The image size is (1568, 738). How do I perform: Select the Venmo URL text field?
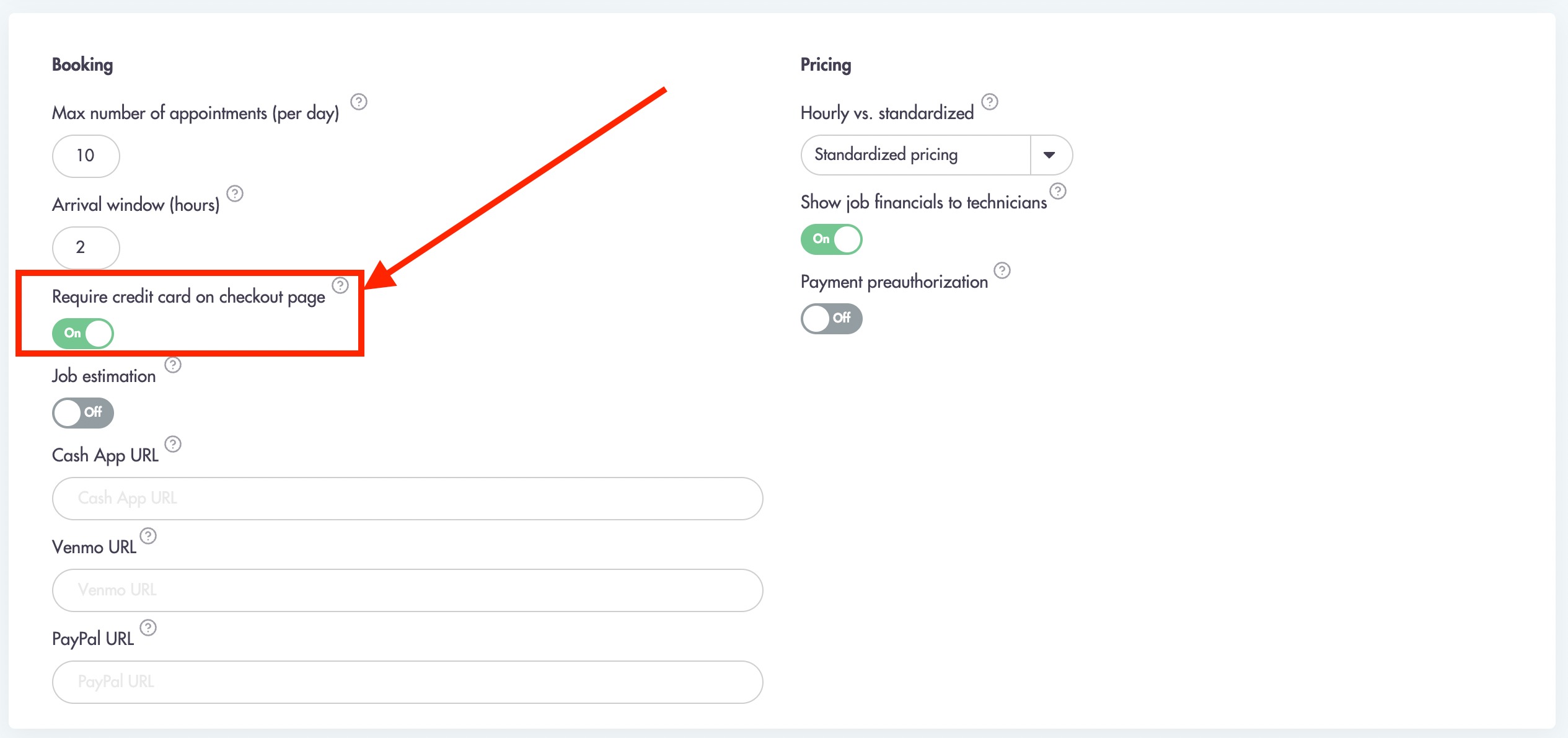click(x=408, y=590)
